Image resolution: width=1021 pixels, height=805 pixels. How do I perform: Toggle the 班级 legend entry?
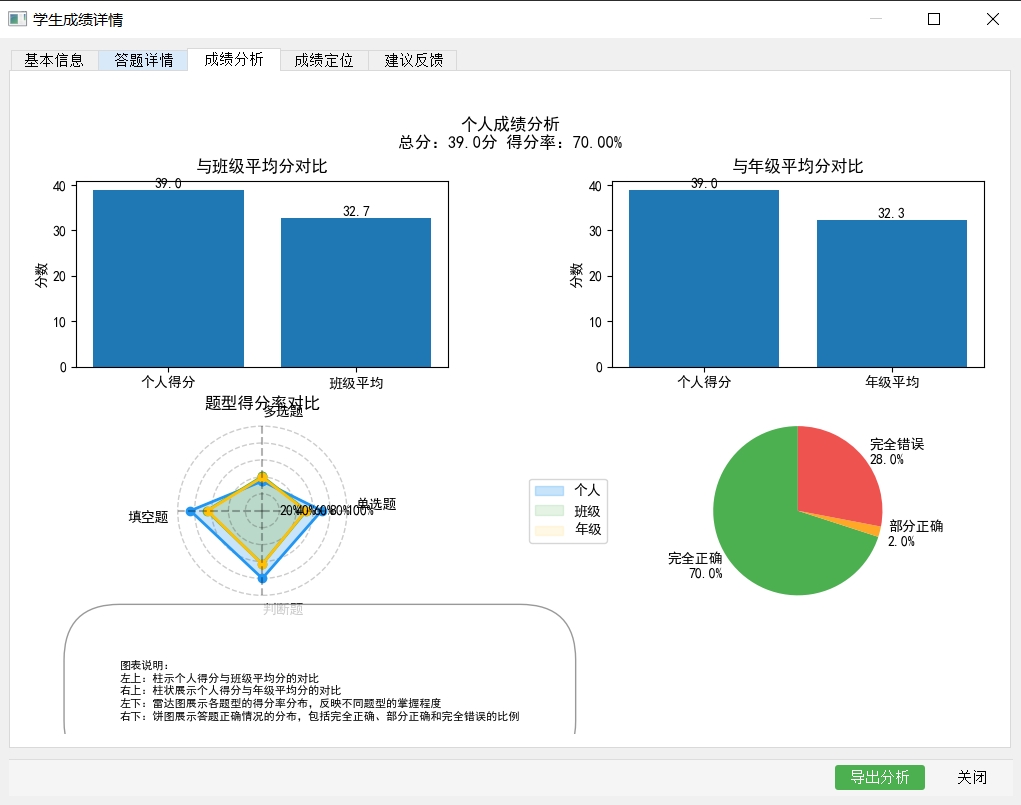pos(567,511)
